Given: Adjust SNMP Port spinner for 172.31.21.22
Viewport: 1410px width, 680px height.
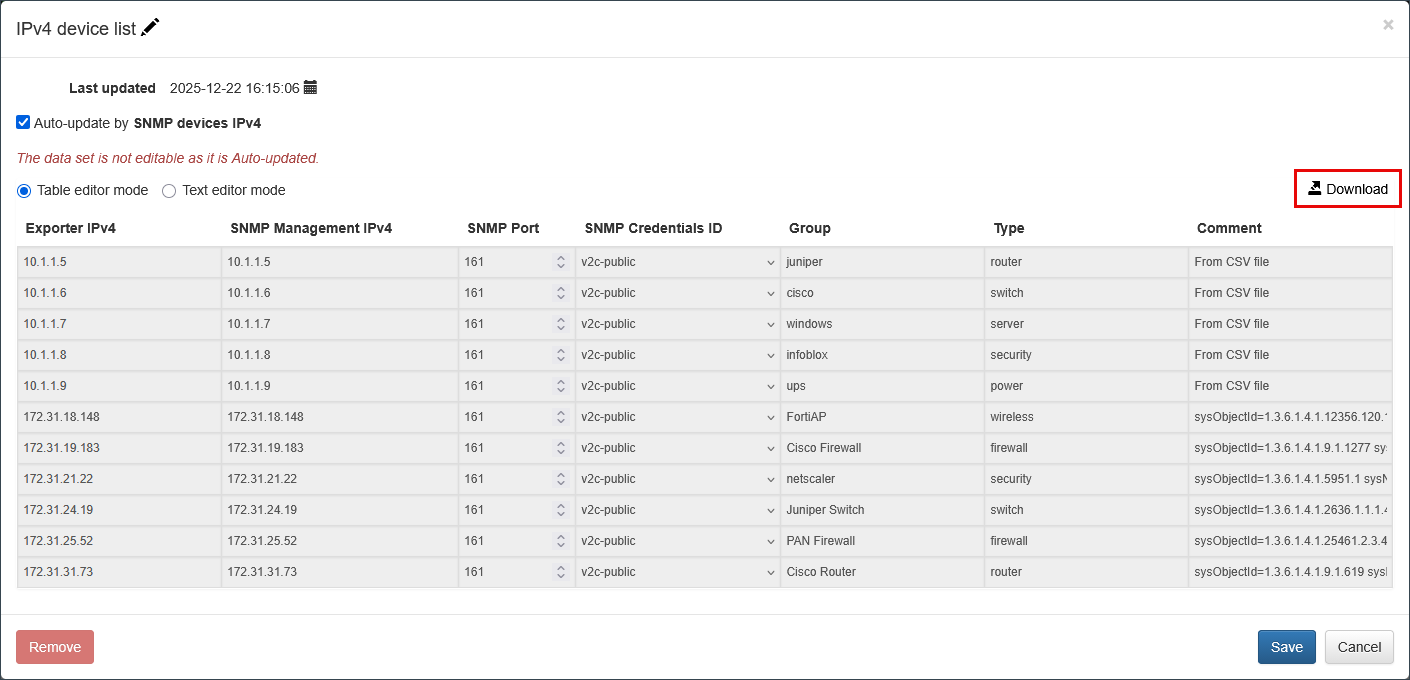Looking at the screenshot, I should 560,479.
